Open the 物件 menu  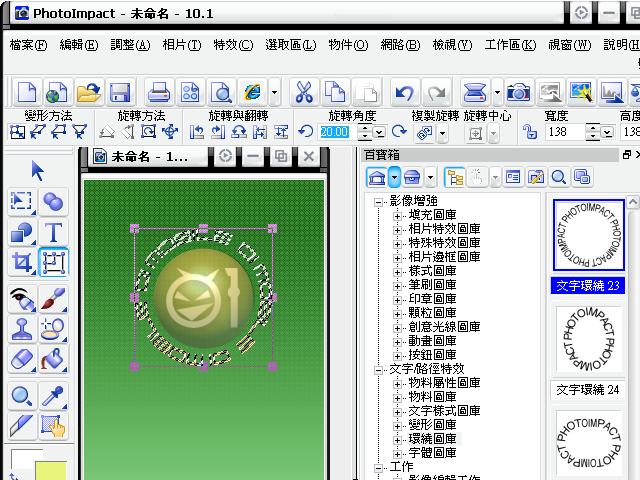(x=348, y=45)
